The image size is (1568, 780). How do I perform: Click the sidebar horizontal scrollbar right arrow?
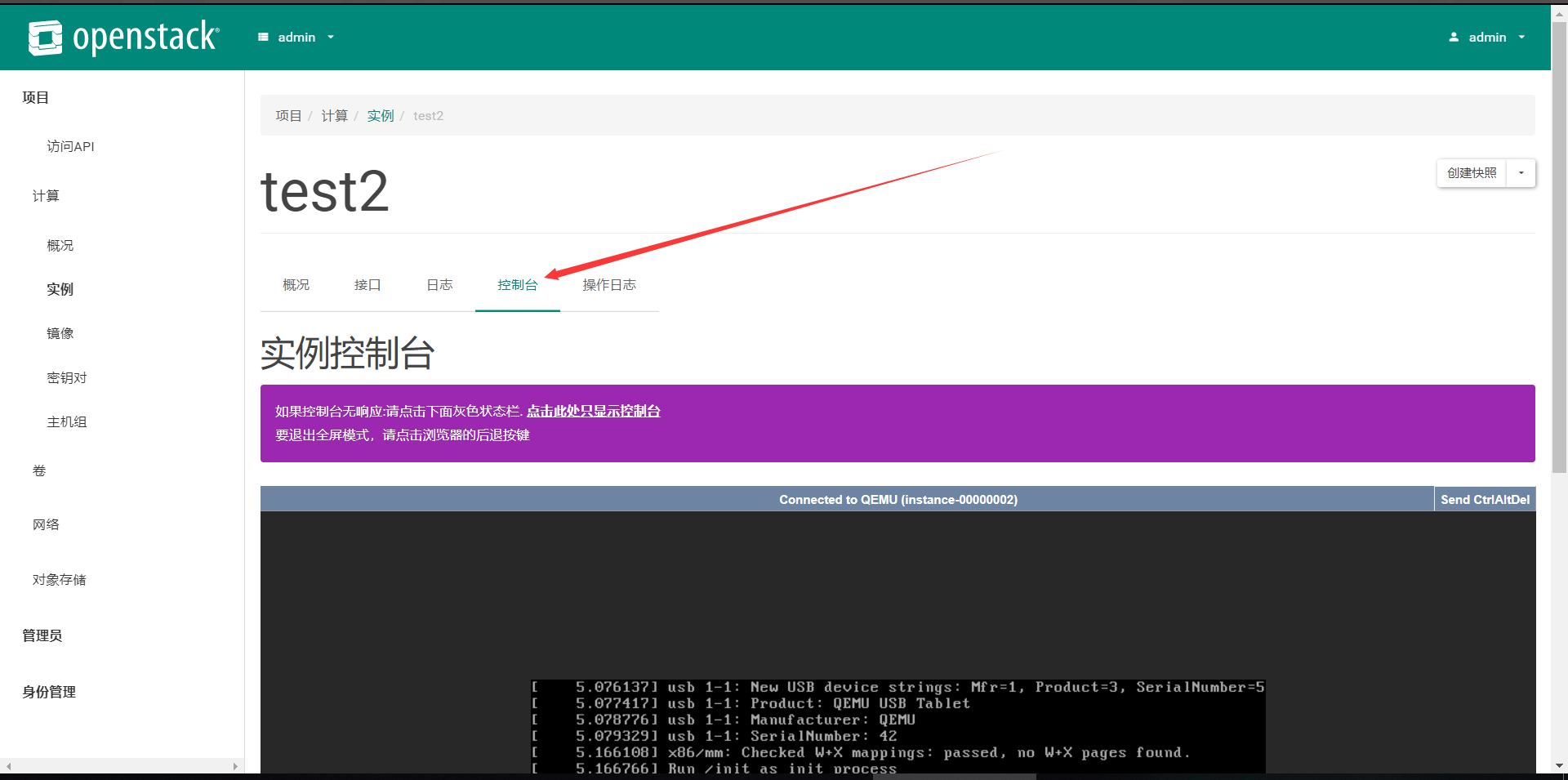click(x=235, y=766)
